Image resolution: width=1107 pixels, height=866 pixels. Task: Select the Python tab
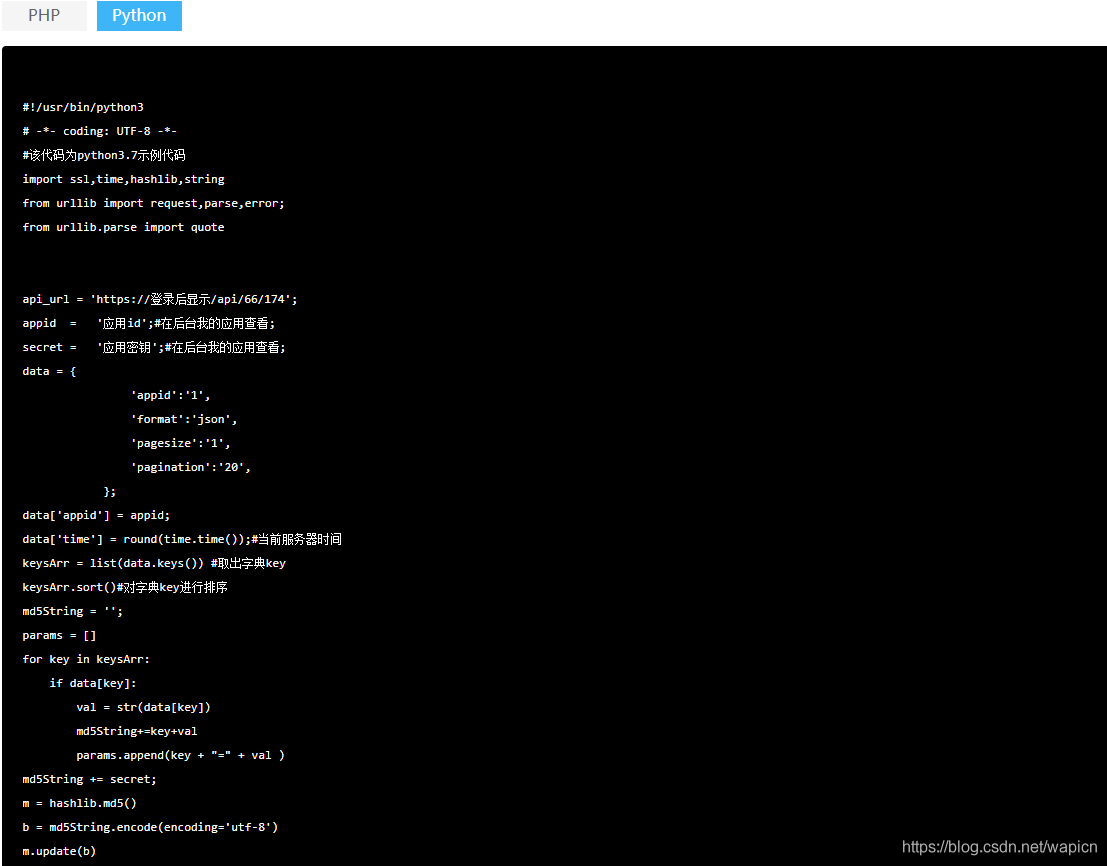(x=139, y=16)
